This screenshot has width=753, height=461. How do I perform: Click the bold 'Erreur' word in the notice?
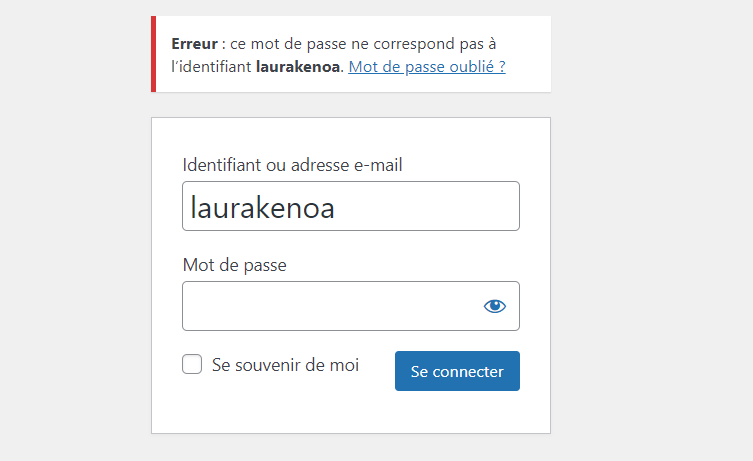[x=195, y=45]
